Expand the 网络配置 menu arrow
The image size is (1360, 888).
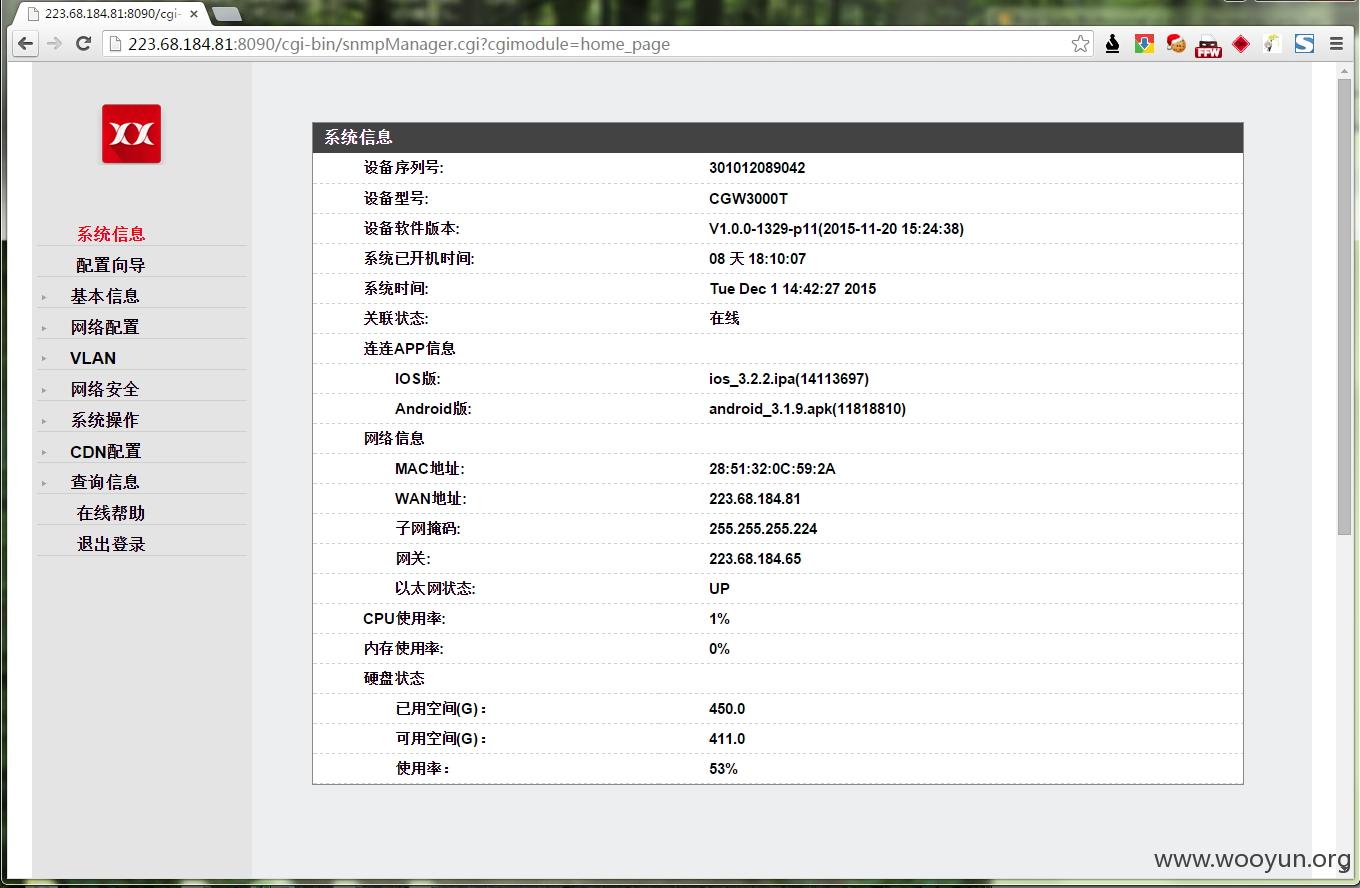click(x=44, y=328)
